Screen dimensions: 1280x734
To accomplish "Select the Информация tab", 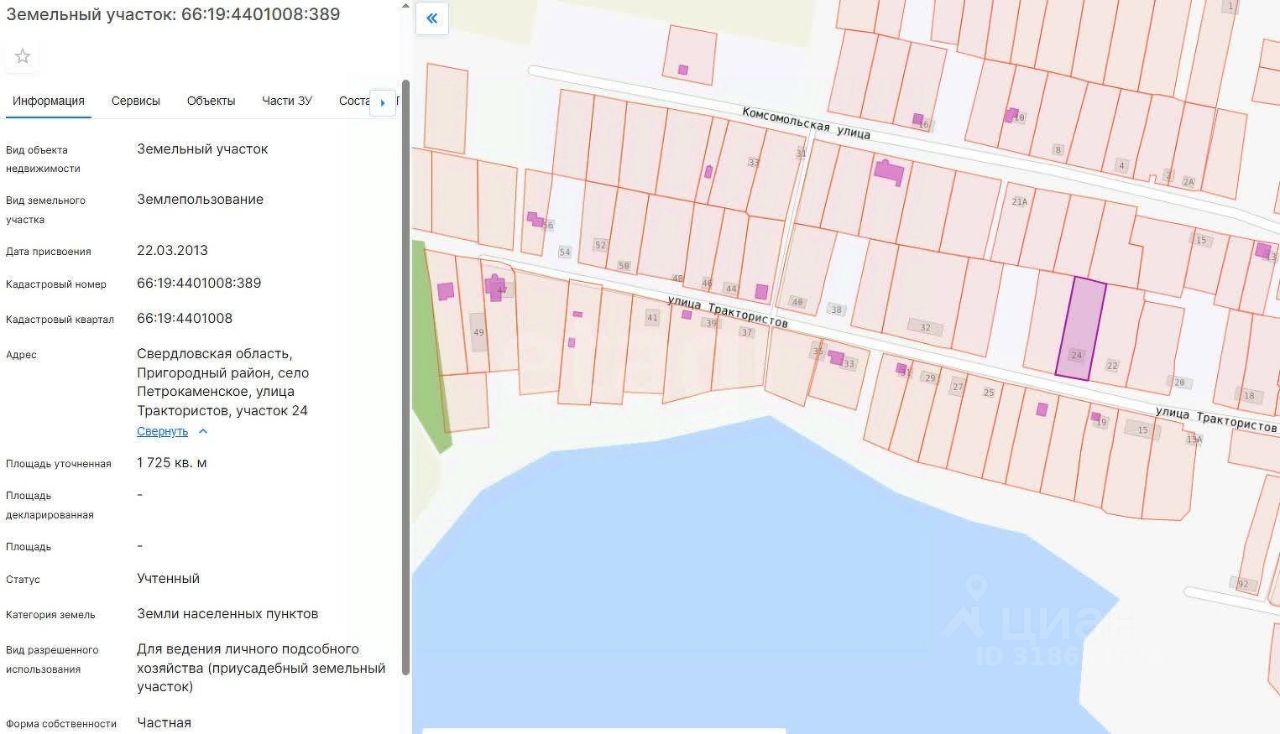I will coord(48,101).
